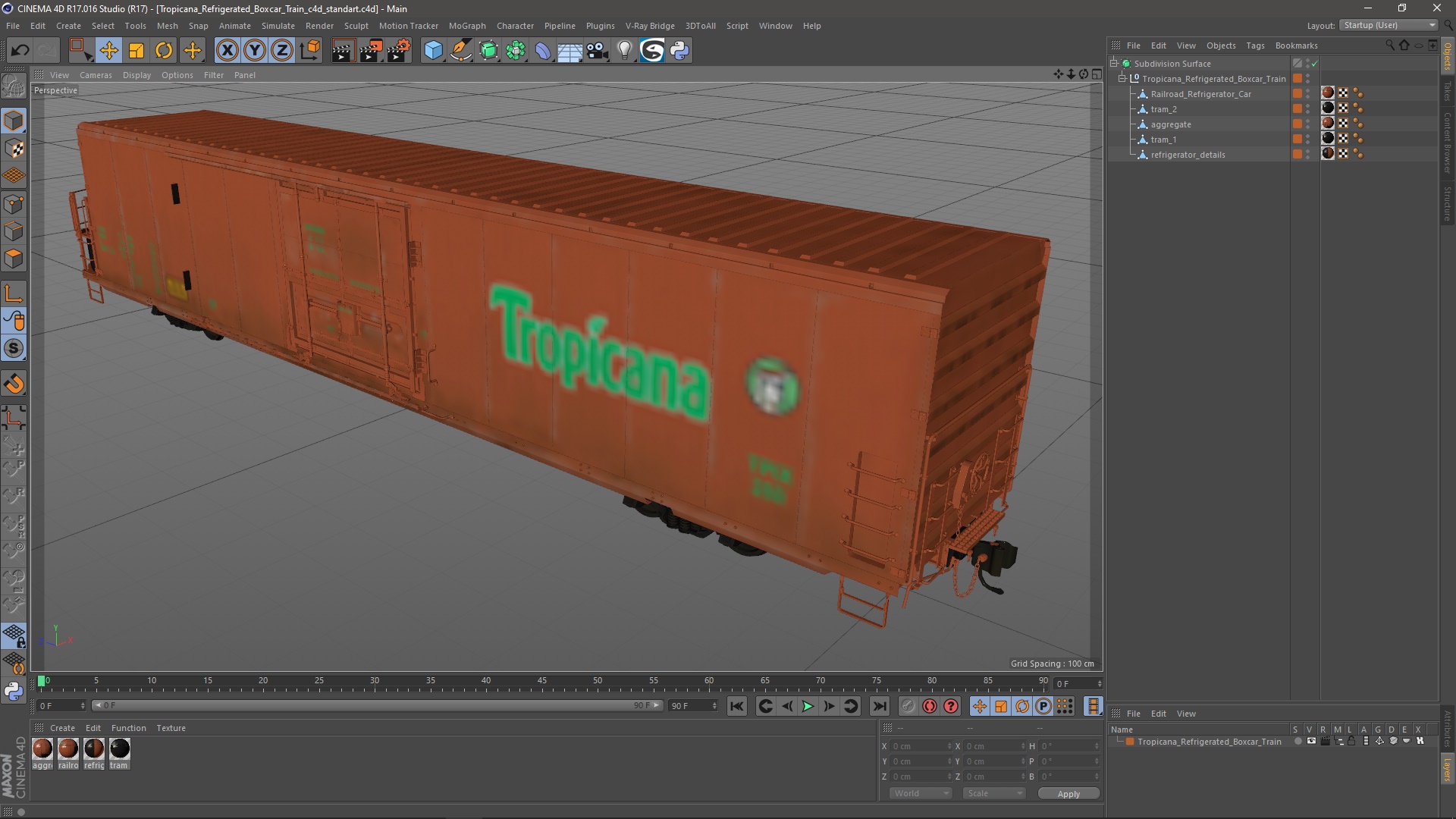Click Render View clapperboard icon
Image resolution: width=1456 pixels, height=819 pixels.
343,51
